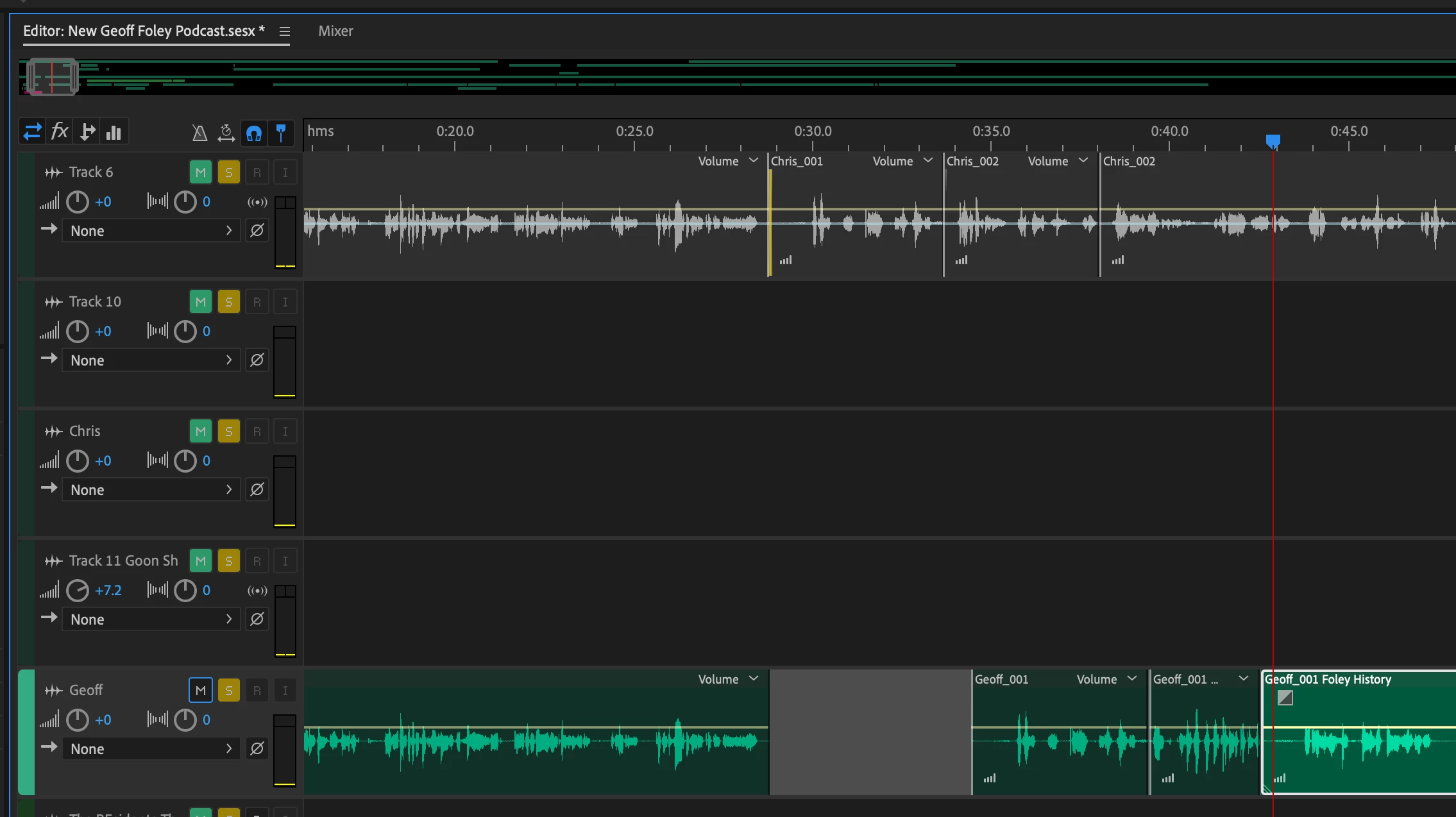The width and height of the screenshot is (1456, 817).
Task: Click phase invert icon on Track 10
Action: (257, 360)
